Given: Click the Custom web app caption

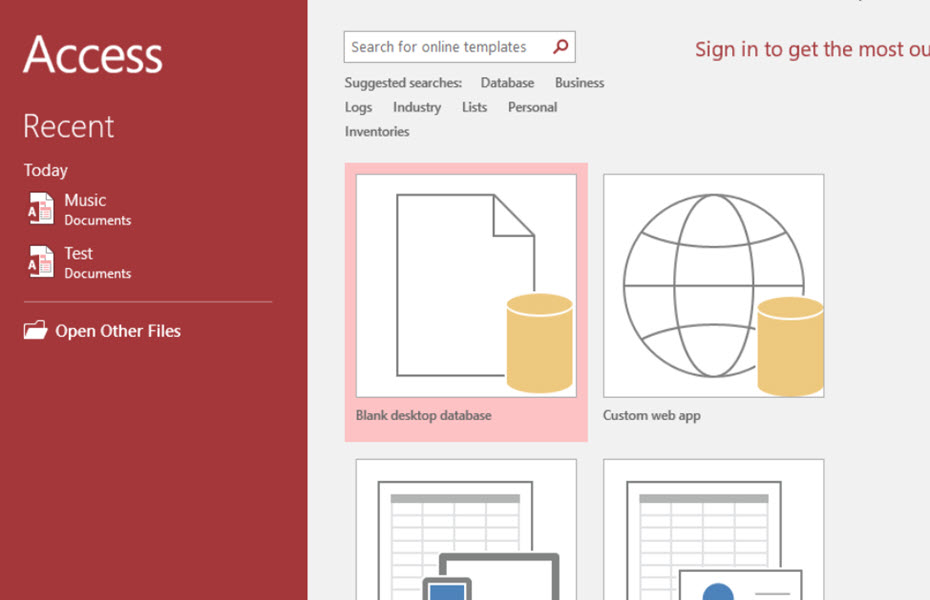Looking at the screenshot, I should (x=652, y=416).
